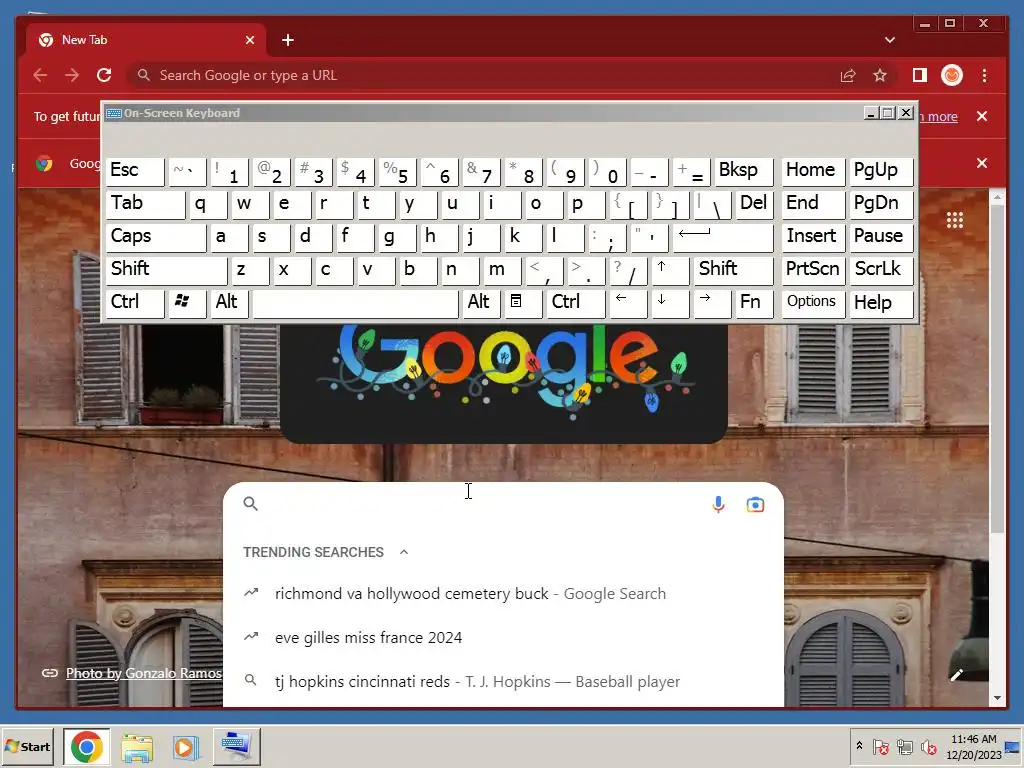Customize this page pencil icon
The height and width of the screenshot is (768, 1024).
point(957,675)
